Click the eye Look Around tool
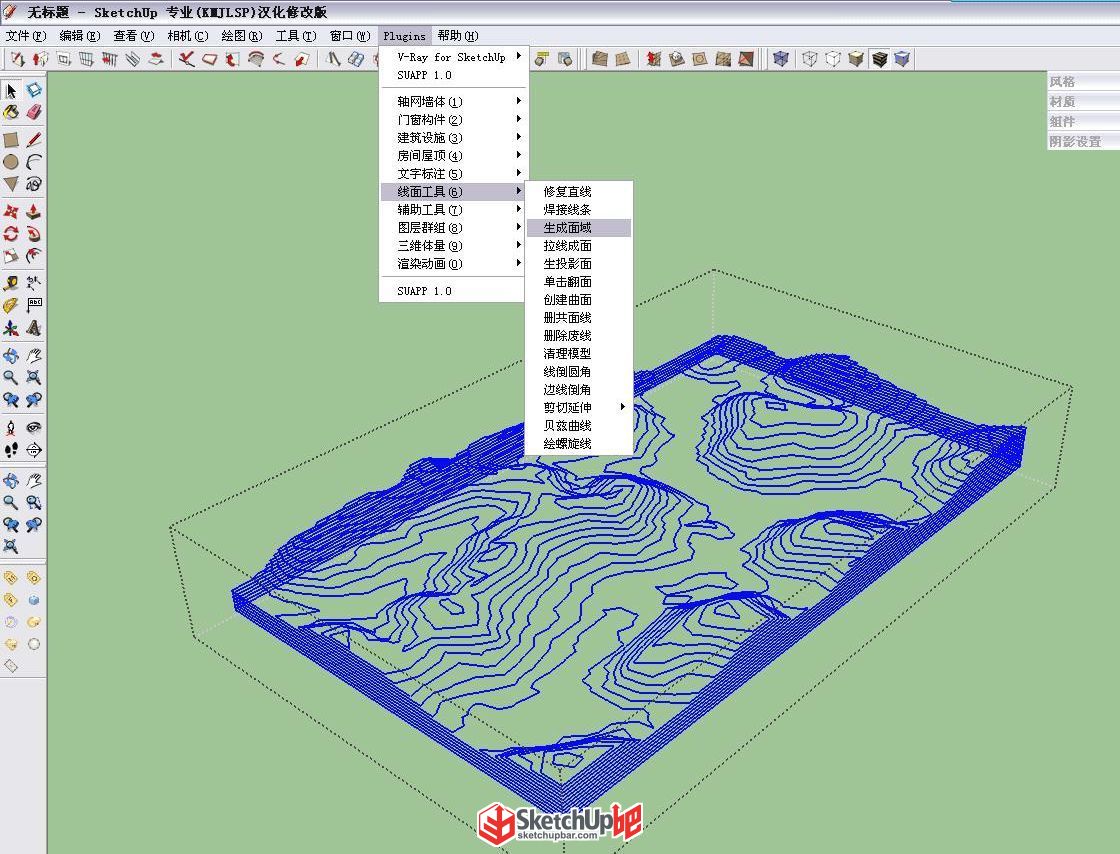 pyautogui.click(x=34, y=428)
